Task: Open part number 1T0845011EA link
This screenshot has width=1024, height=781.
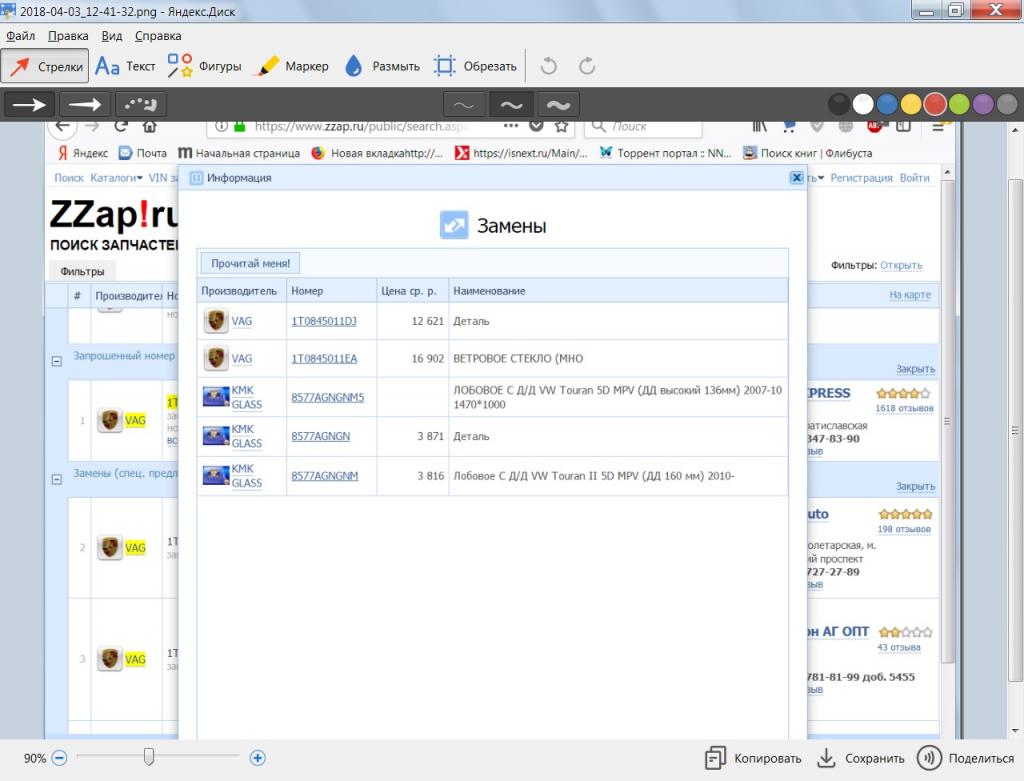Action: tap(324, 359)
